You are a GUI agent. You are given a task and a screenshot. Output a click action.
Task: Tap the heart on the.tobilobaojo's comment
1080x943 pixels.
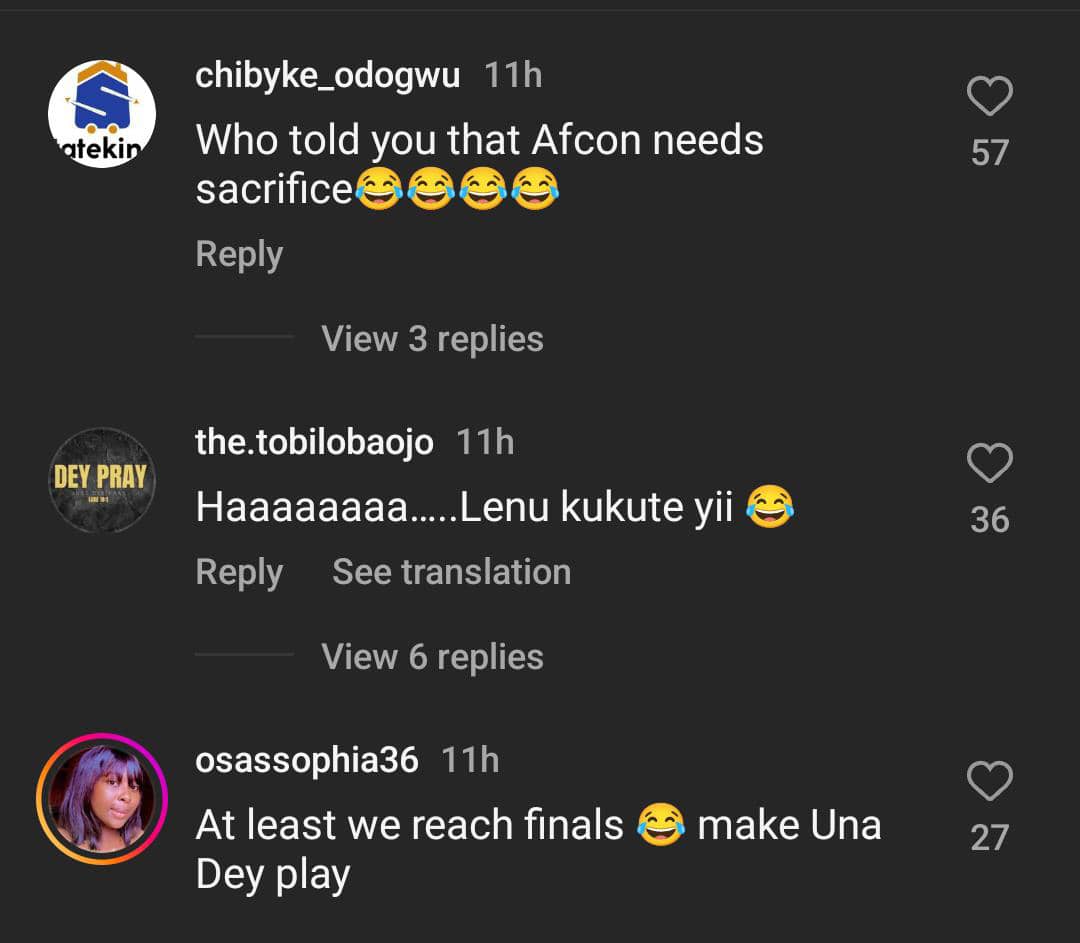click(x=990, y=463)
